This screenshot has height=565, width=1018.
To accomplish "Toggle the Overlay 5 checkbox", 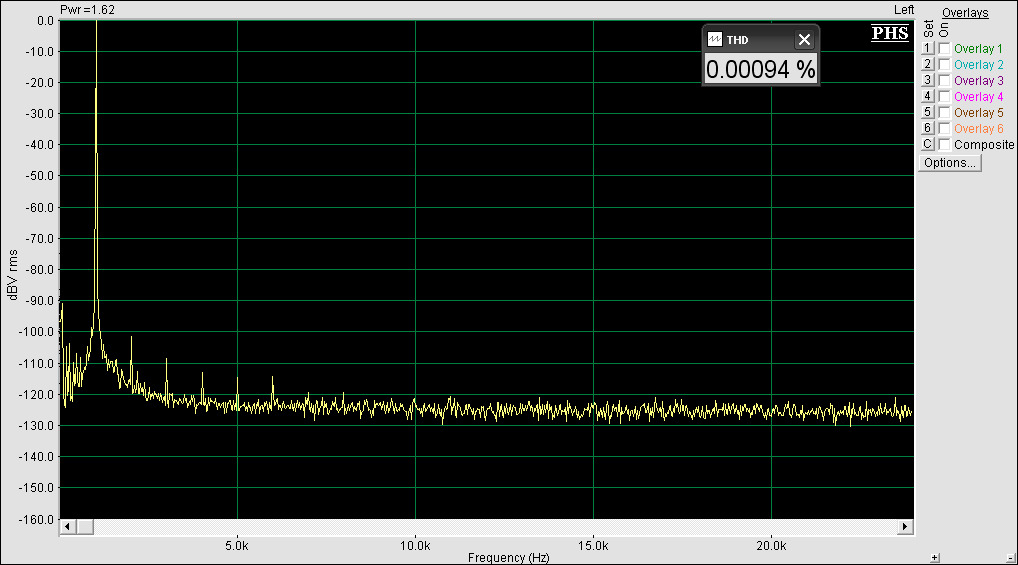I will (x=944, y=113).
